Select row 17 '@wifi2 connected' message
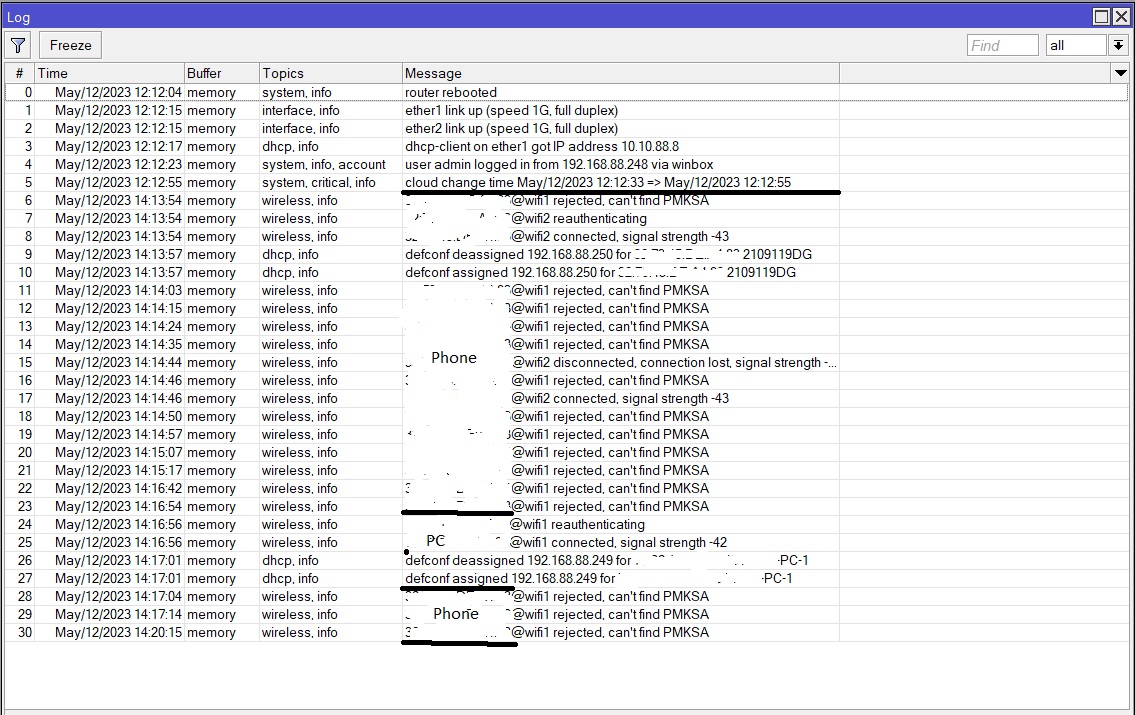 [566, 399]
